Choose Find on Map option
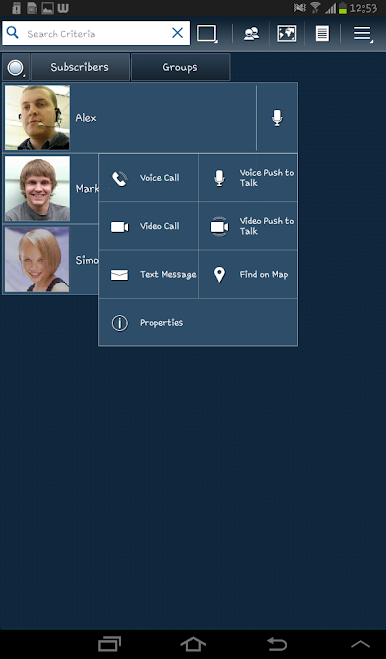This screenshot has height=659, width=386. coord(248,274)
